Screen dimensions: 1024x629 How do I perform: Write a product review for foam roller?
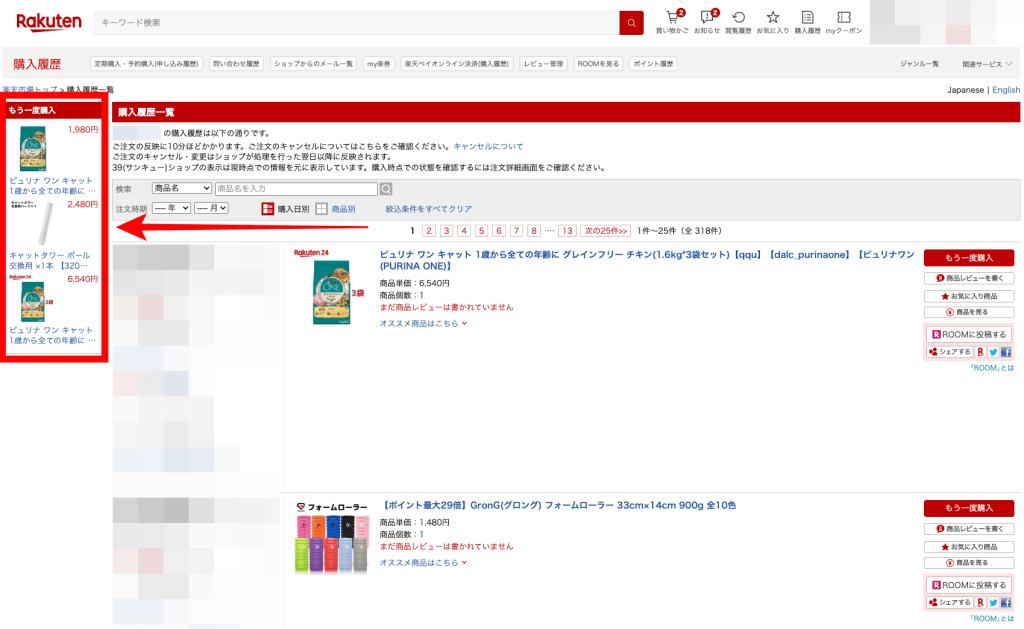tap(969, 529)
